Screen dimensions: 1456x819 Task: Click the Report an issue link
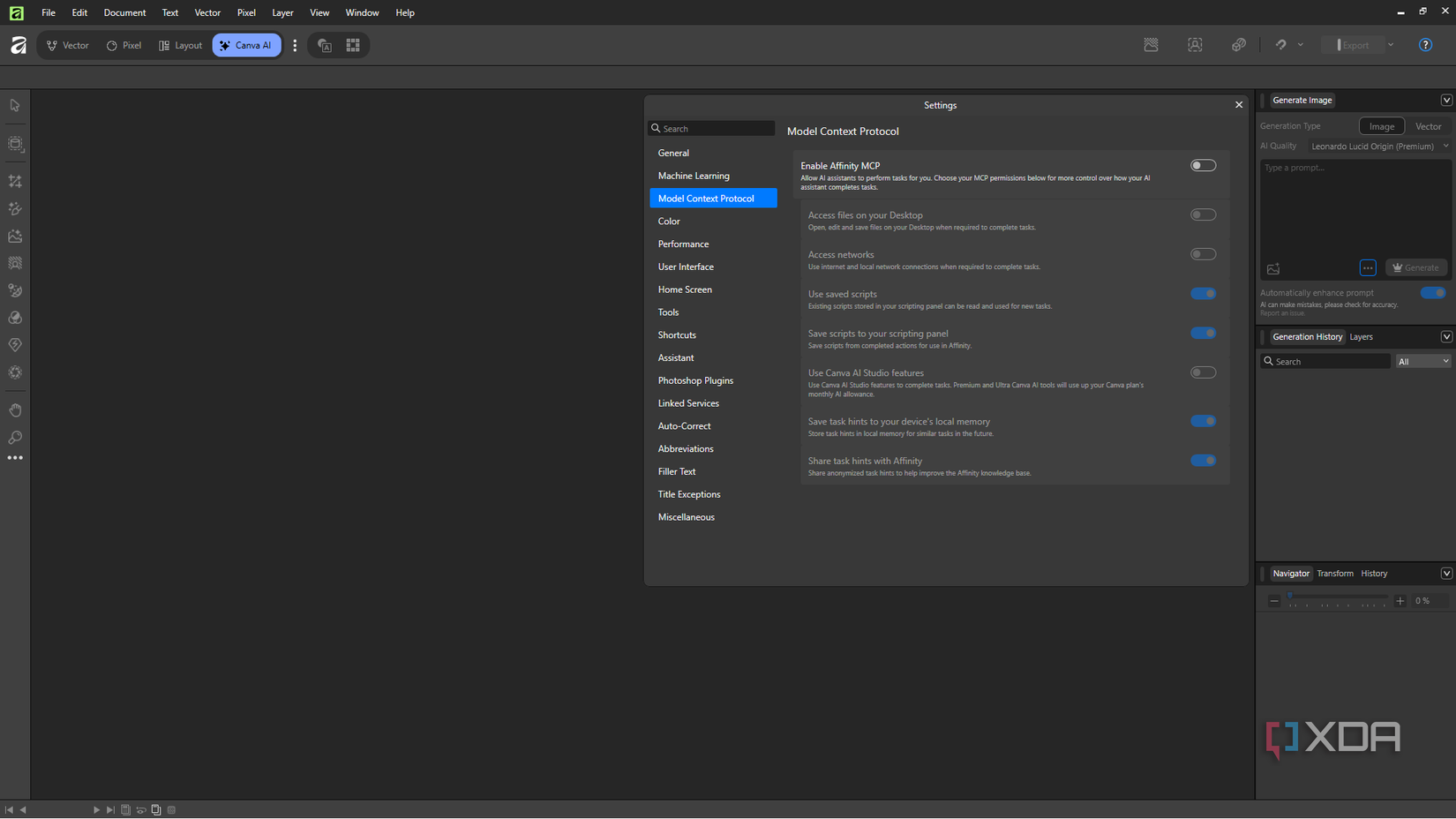pos(1281,313)
